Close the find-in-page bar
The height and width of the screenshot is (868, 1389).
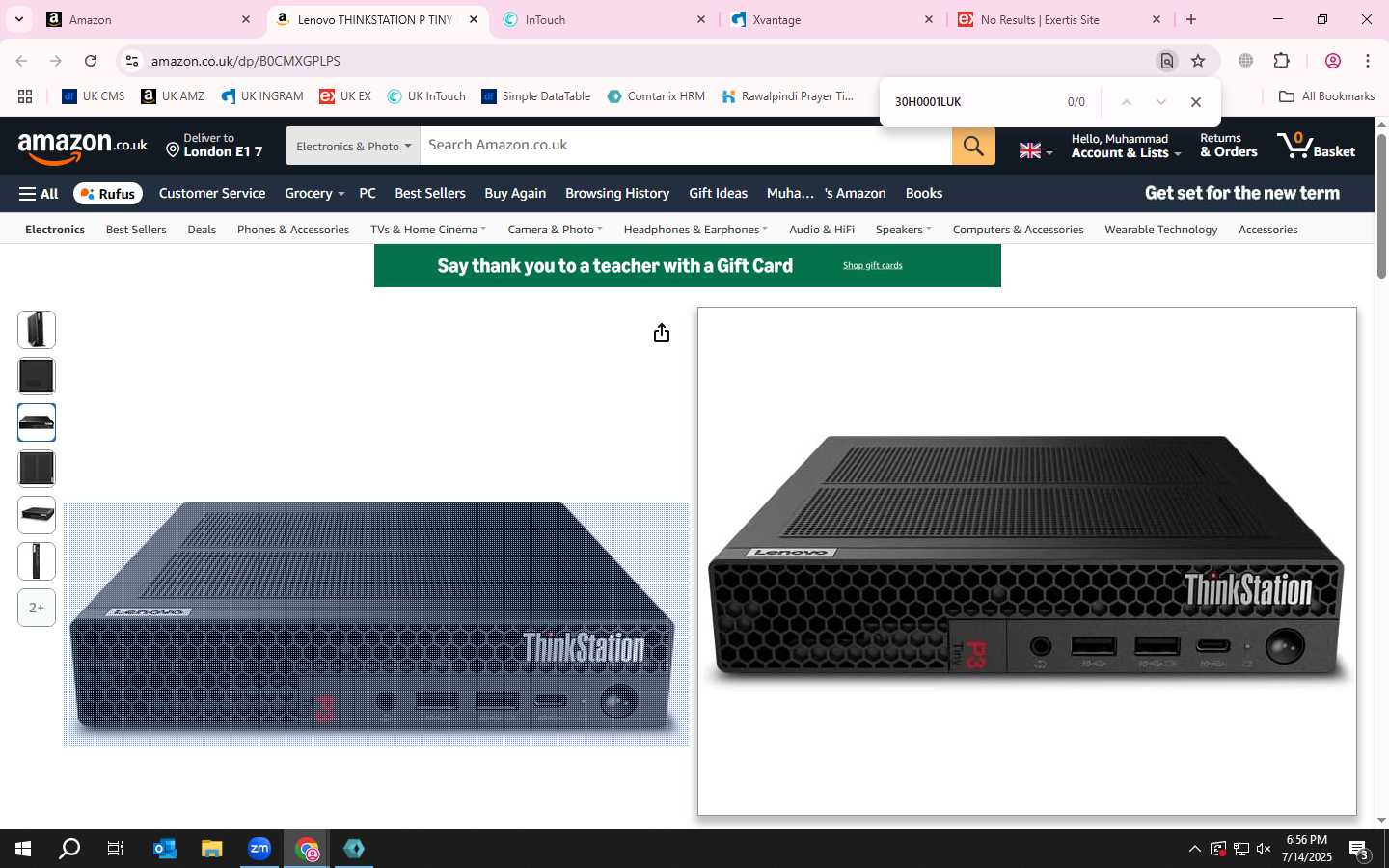(1196, 102)
